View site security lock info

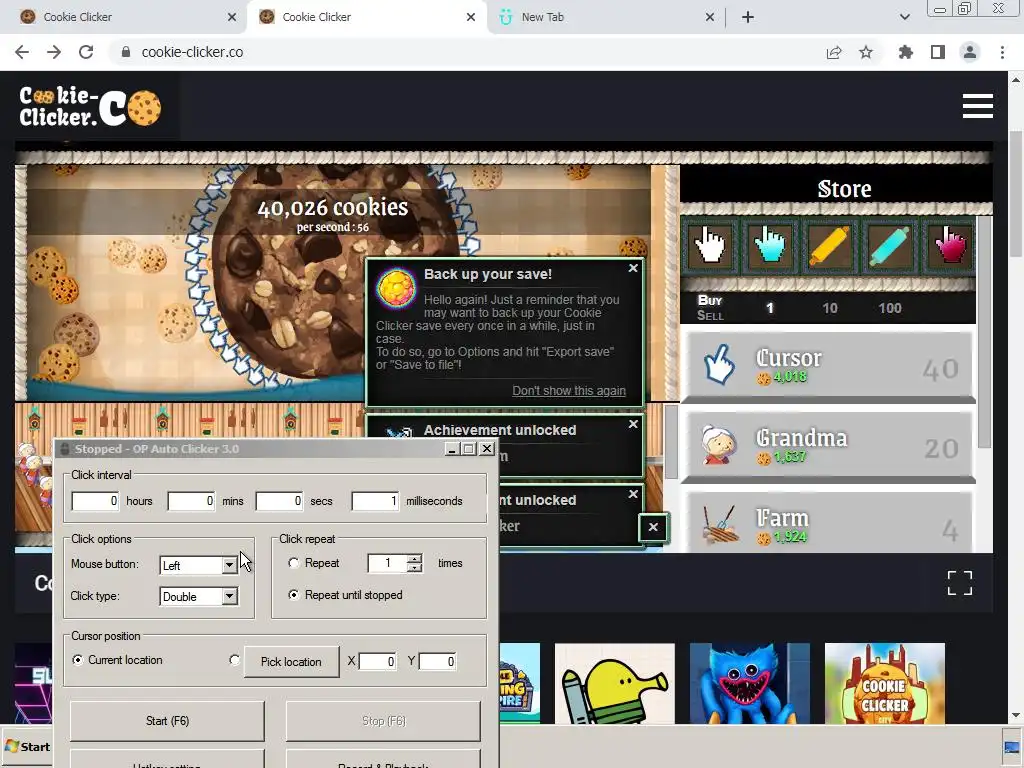coord(126,52)
